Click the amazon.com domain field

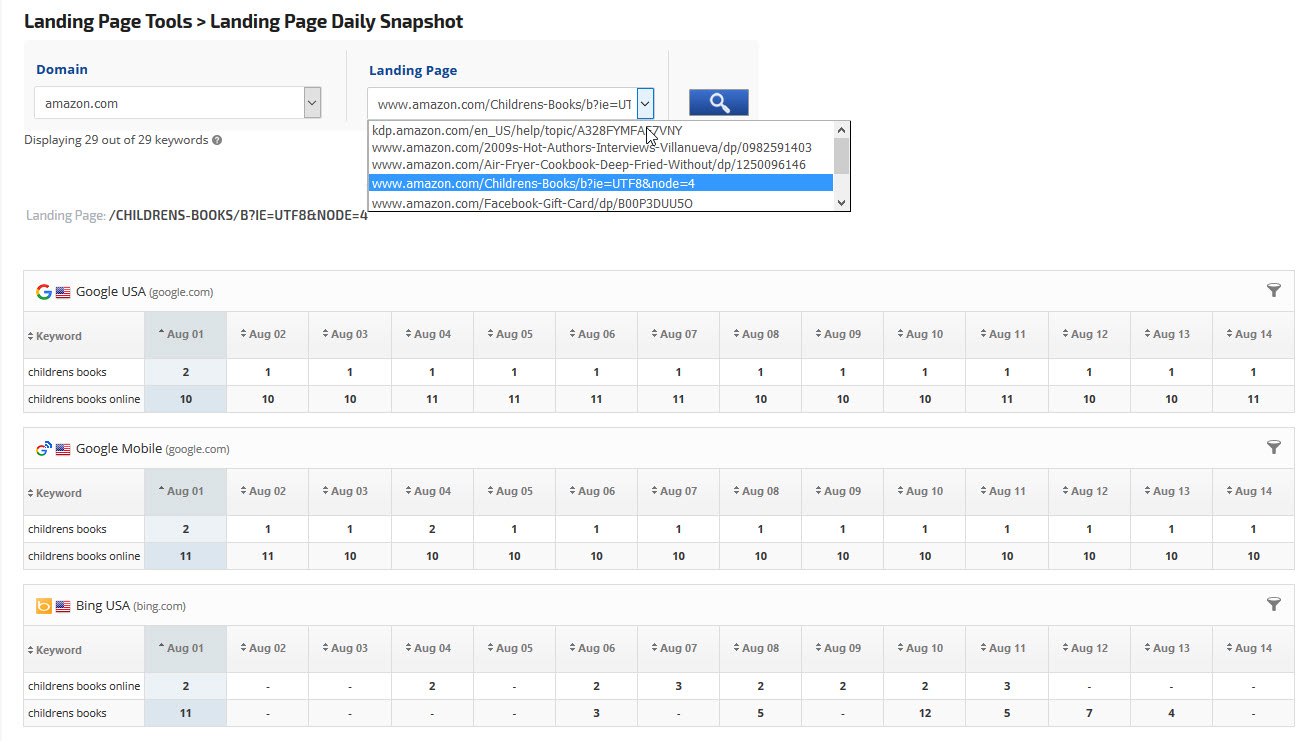168,103
